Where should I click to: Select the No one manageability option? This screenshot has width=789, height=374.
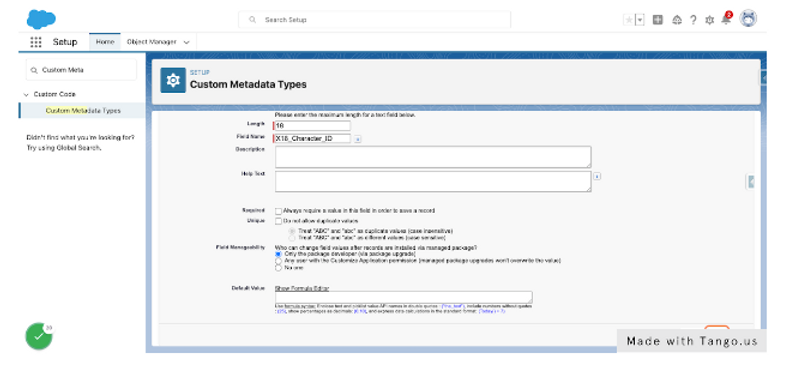click(278, 268)
